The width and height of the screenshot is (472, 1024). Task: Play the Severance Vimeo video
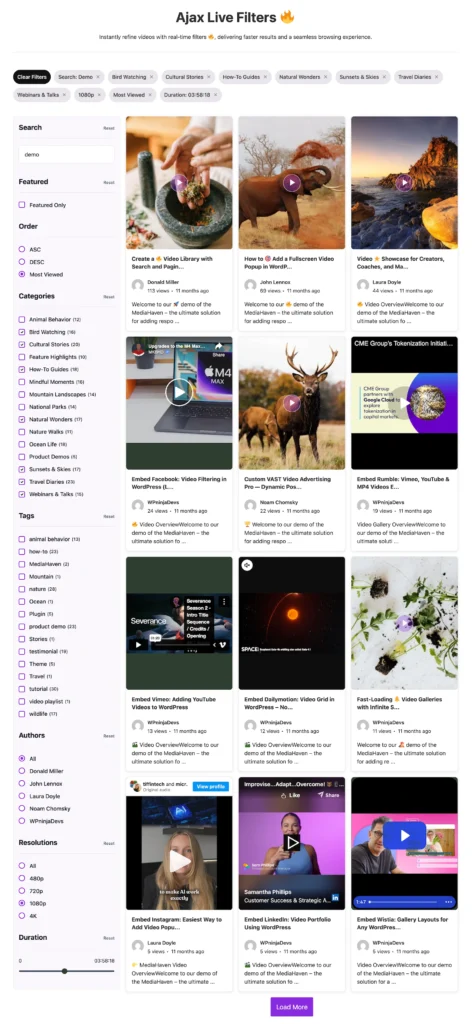coord(138,645)
